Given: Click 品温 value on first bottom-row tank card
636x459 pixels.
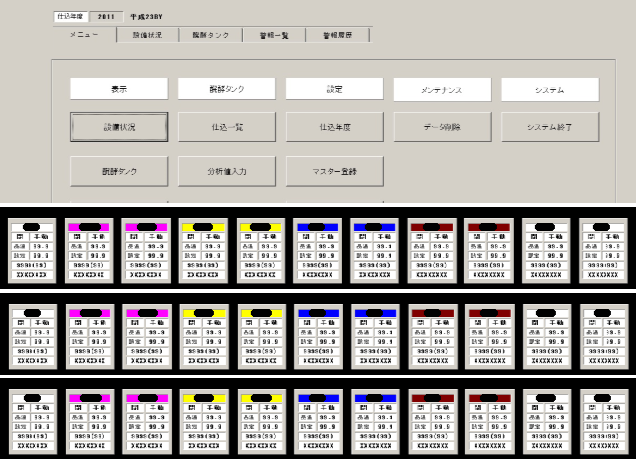Looking at the screenshot, I should [42, 417].
